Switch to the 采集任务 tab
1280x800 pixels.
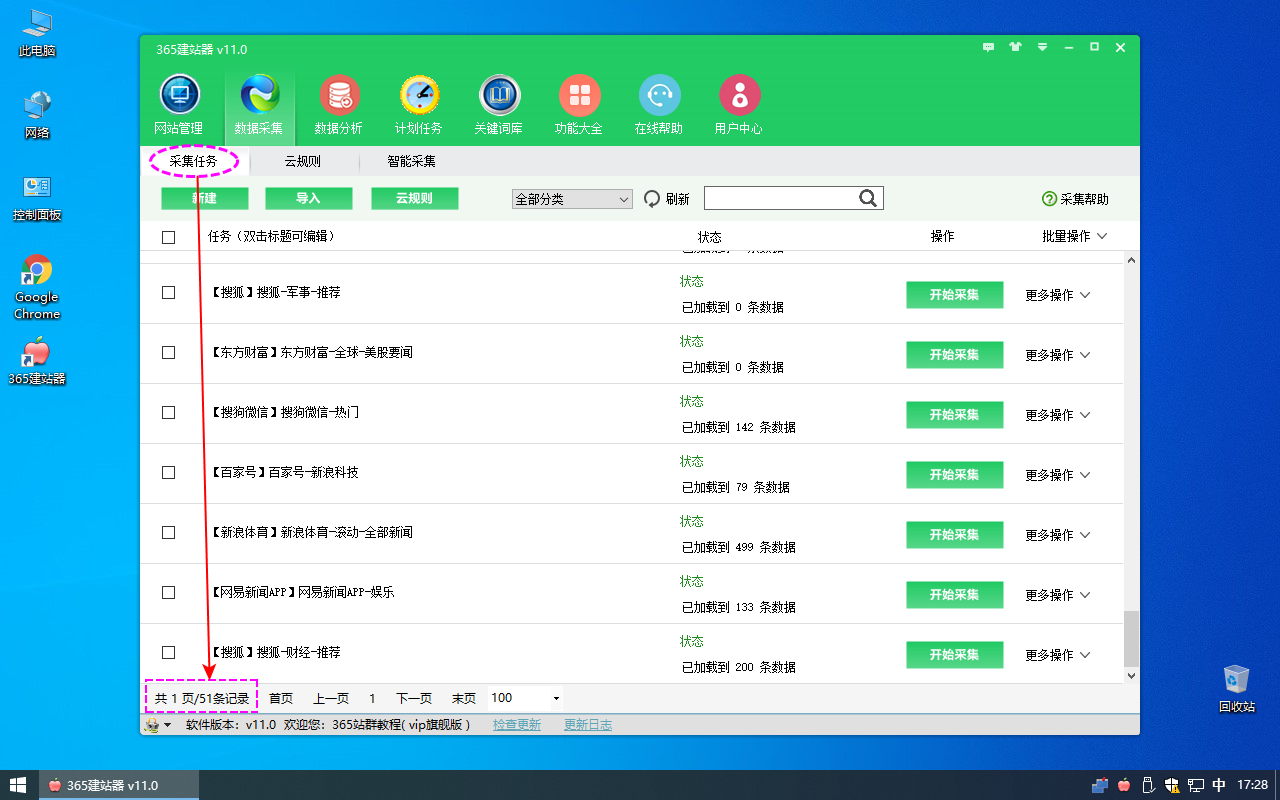tap(193, 161)
